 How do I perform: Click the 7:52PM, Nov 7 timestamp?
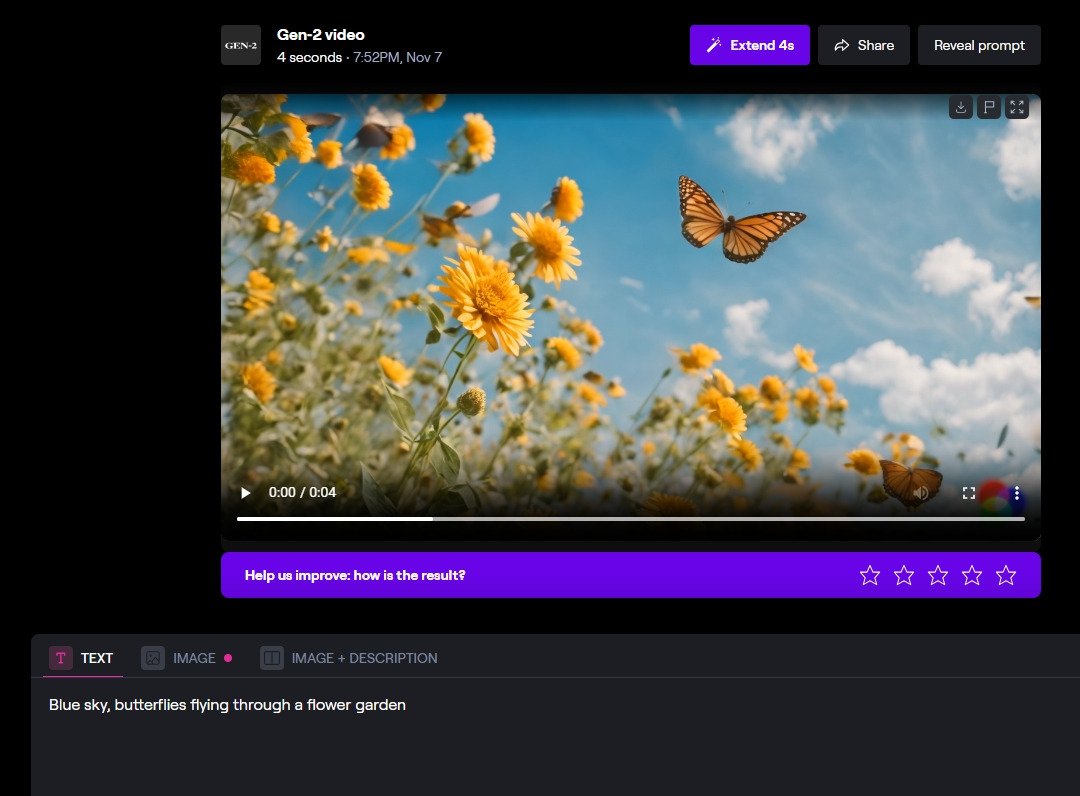pos(397,57)
